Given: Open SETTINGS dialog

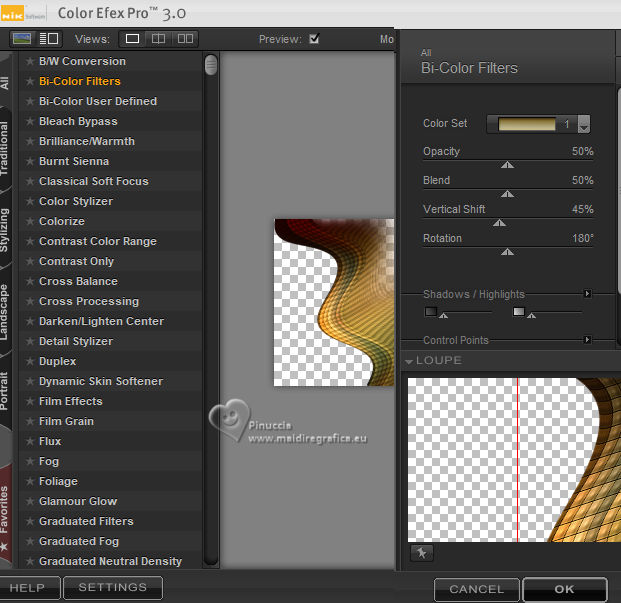Looking at the screenshot, I should pyautogui.click(x=113, y=588).
